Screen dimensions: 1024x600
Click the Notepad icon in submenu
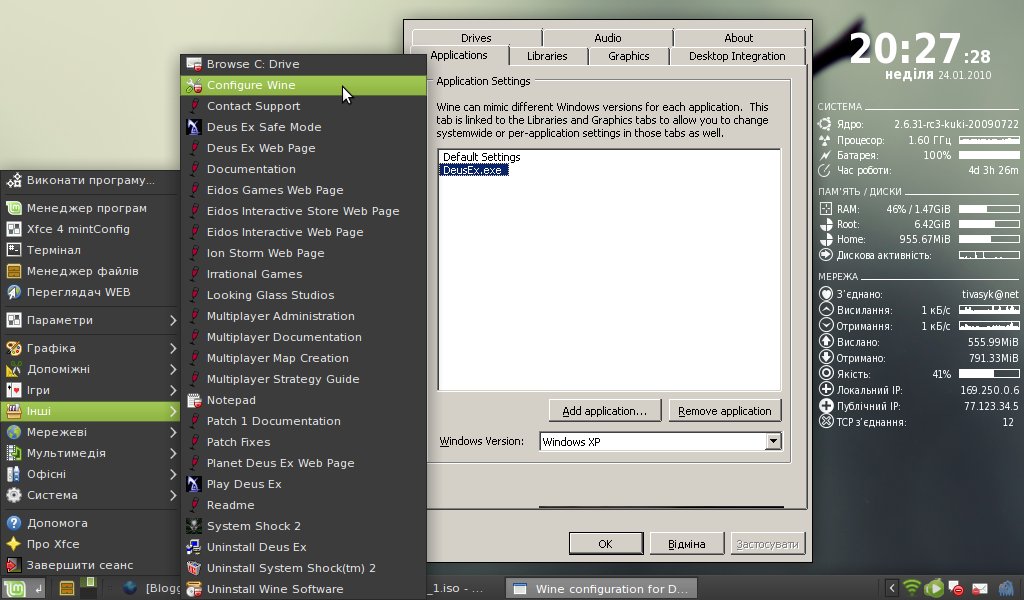click(x=194, y=400)
